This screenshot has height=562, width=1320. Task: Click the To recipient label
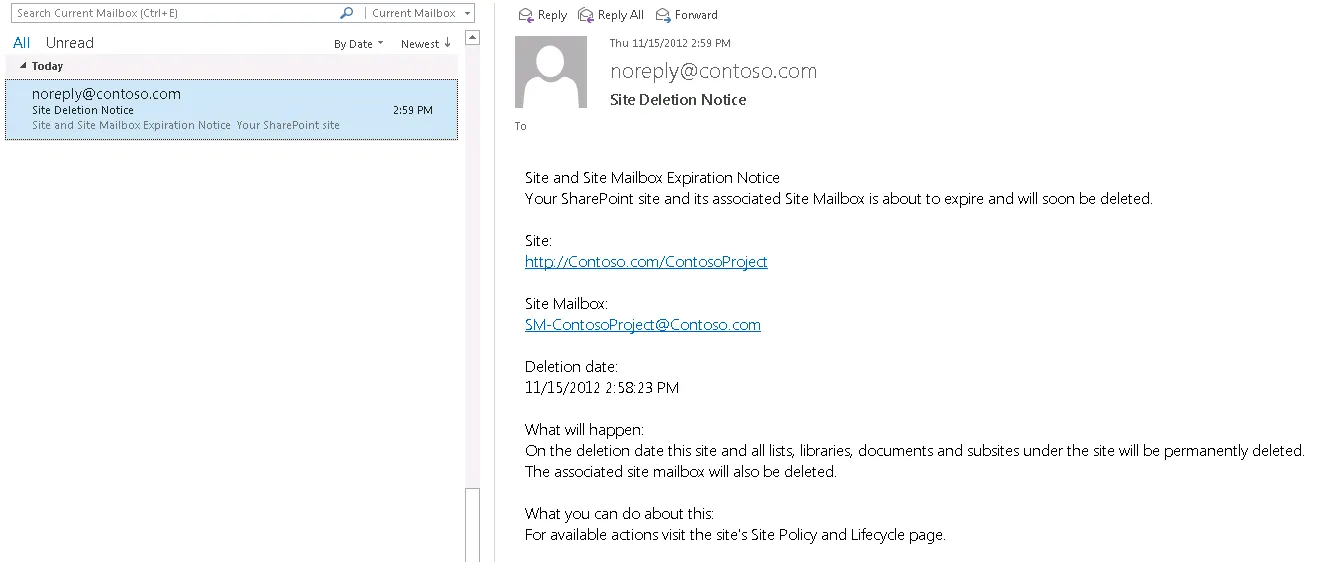(x=520, y=126)
